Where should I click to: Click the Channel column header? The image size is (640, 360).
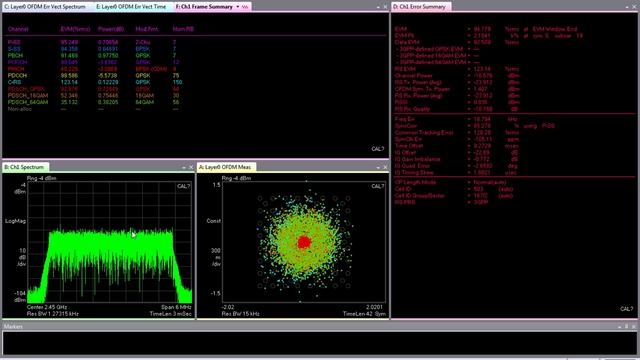[x=18, y=29]
